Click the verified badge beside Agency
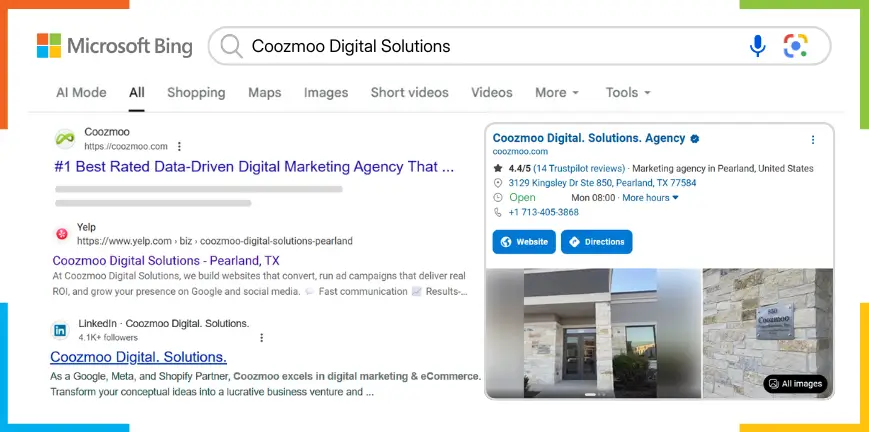Viewport: 869px width, 432px height. pos(694,139)
